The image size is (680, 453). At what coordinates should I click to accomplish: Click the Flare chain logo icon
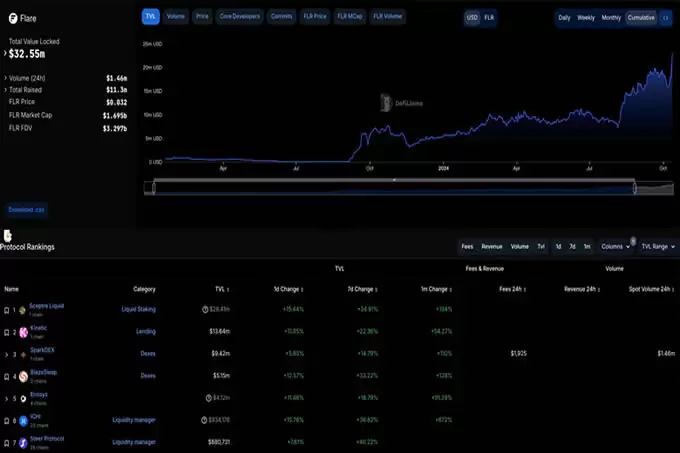tap(13, 18)
